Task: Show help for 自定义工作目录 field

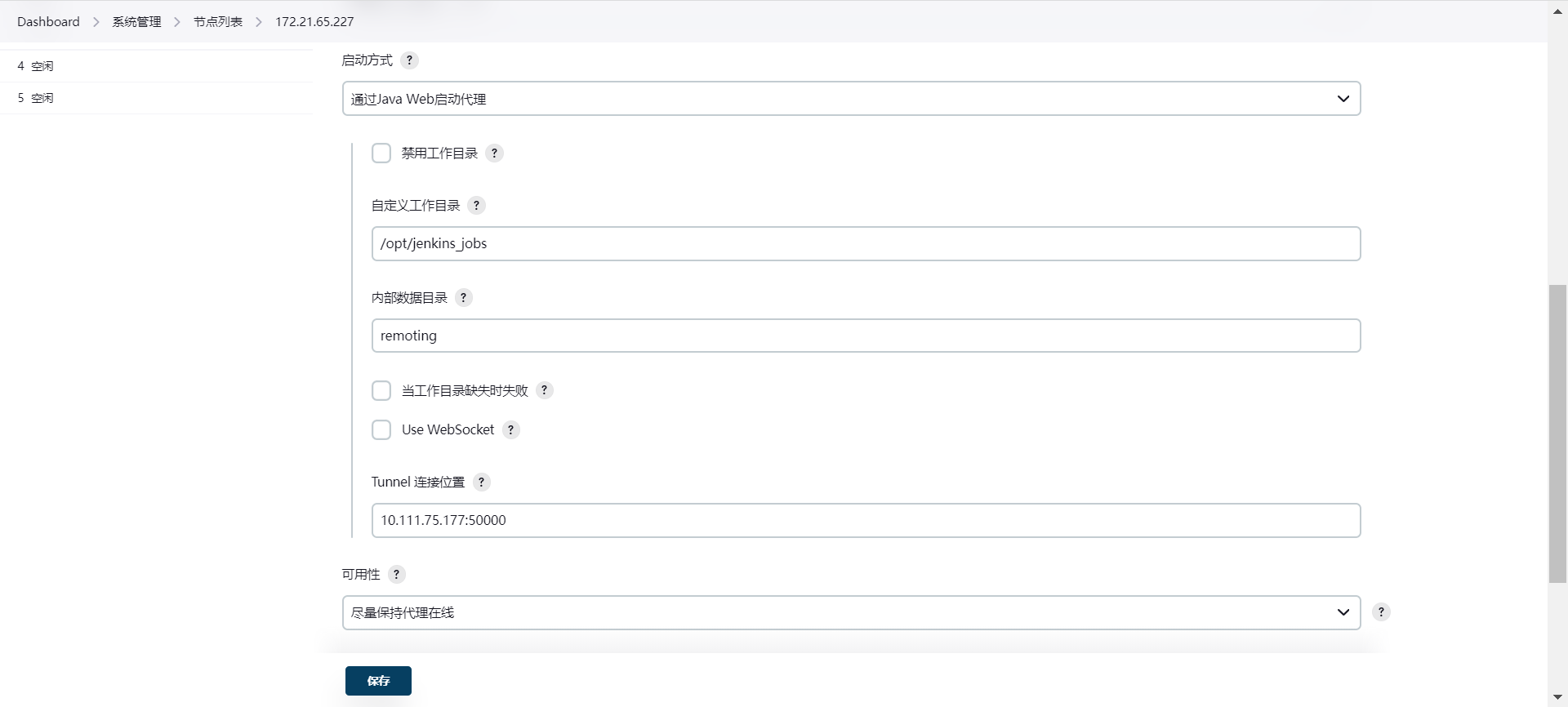Action: click(x=476, y=206)
